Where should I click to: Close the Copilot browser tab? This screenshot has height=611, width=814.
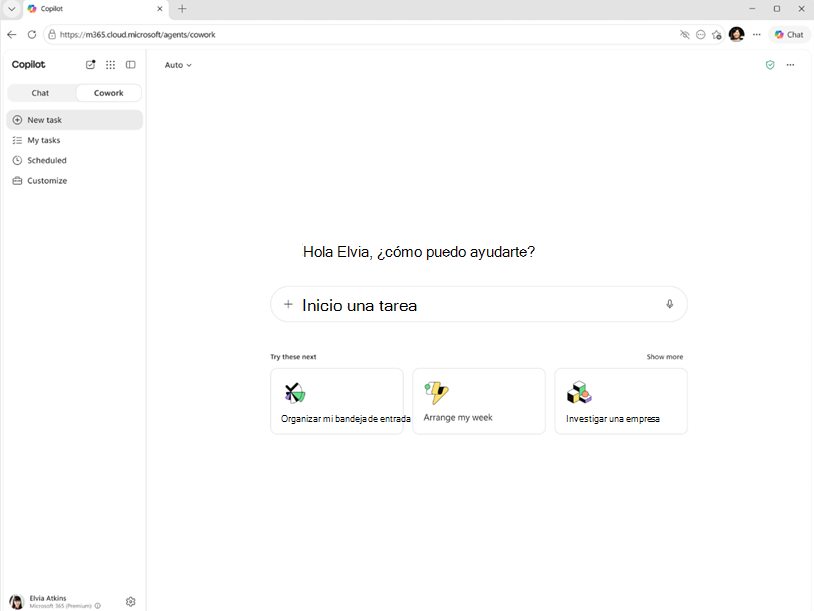tap(160, 9)
